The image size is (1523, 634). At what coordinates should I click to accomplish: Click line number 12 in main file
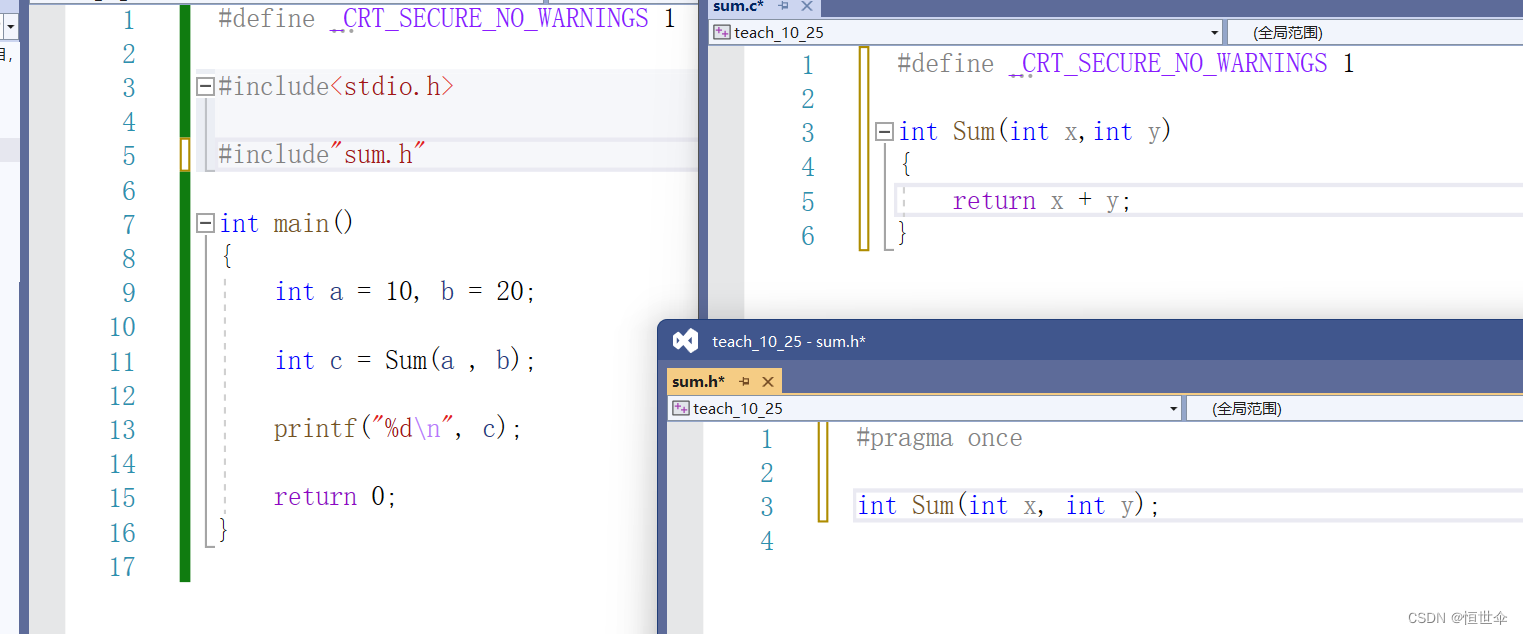[122, 396]
